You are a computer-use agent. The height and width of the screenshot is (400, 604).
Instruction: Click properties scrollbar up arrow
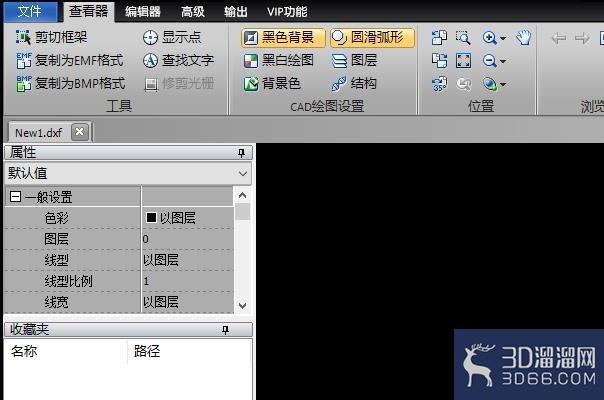pos(243,195)
